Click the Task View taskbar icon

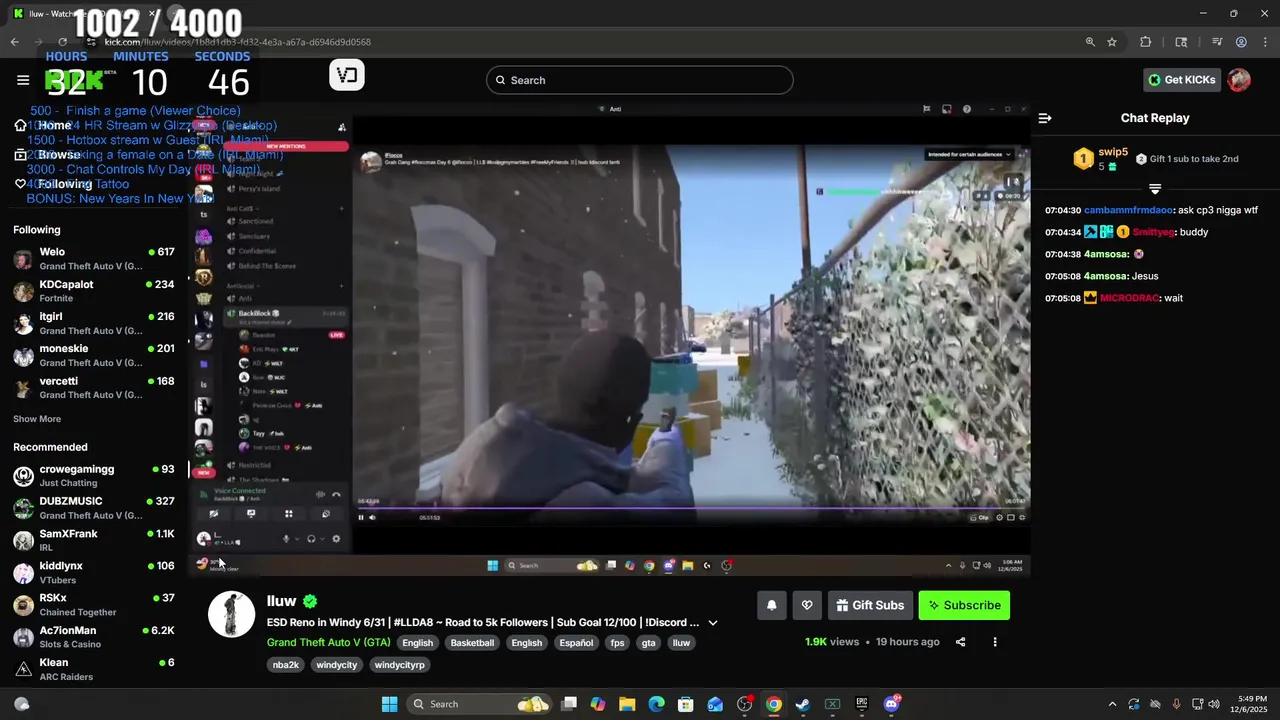tap(569, 704)
